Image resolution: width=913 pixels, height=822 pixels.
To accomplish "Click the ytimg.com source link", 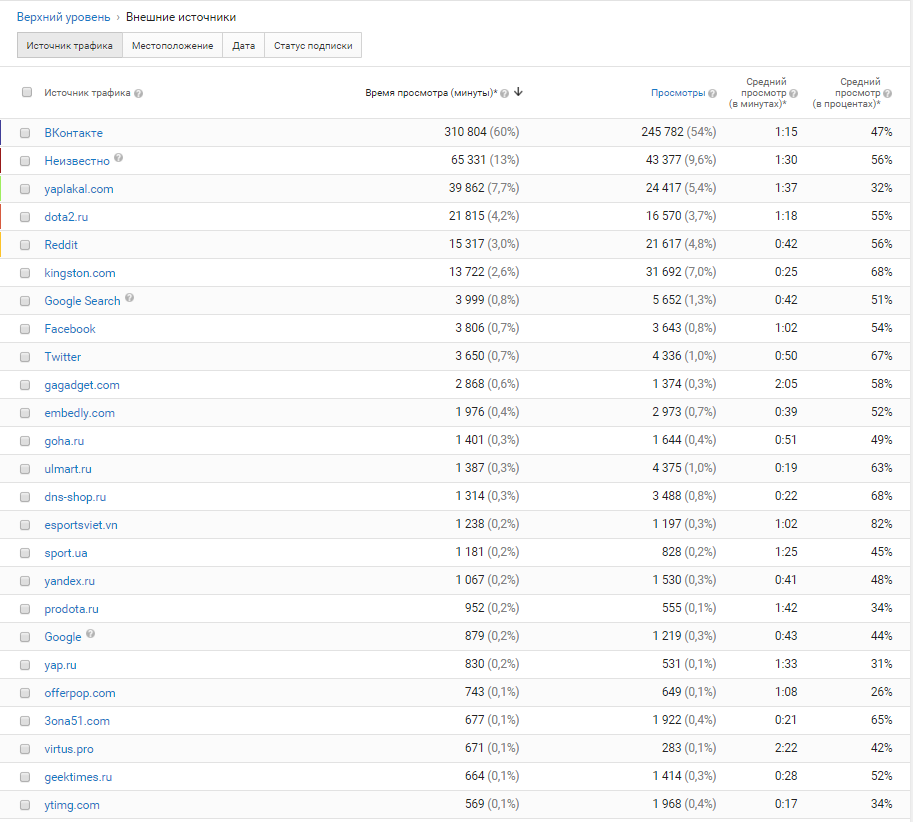I will pyautogui.click(x=72, y=805).
